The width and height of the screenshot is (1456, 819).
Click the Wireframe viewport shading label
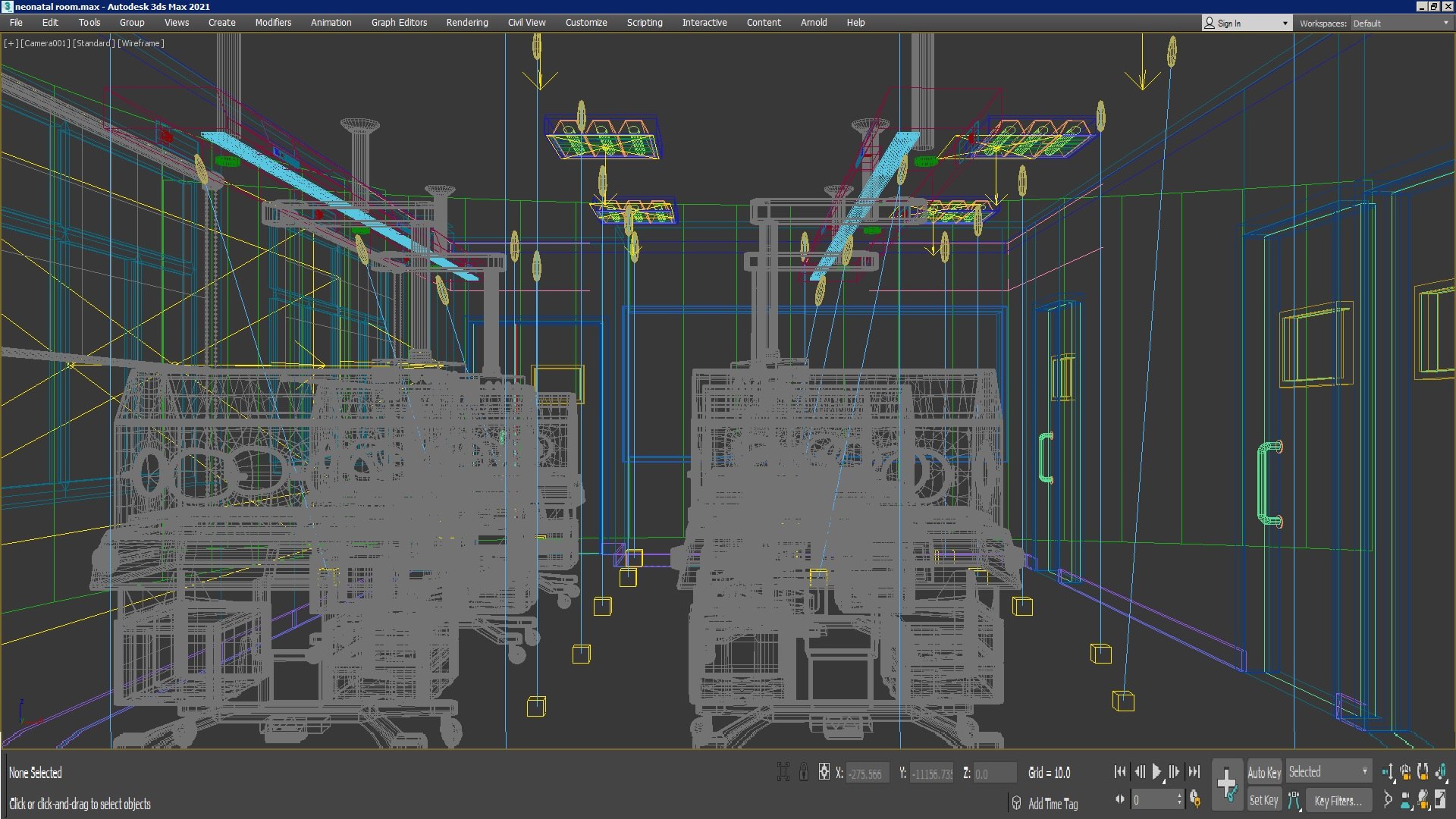pos(141,43)
